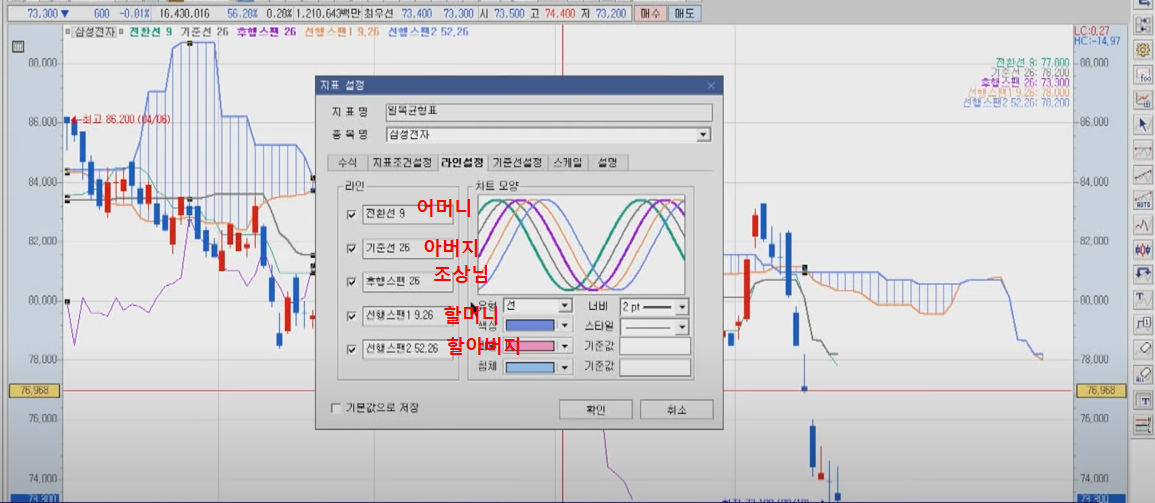Cancel with the 취소 button
Screen dimensions: 1155x503
(x=676, y=409)
